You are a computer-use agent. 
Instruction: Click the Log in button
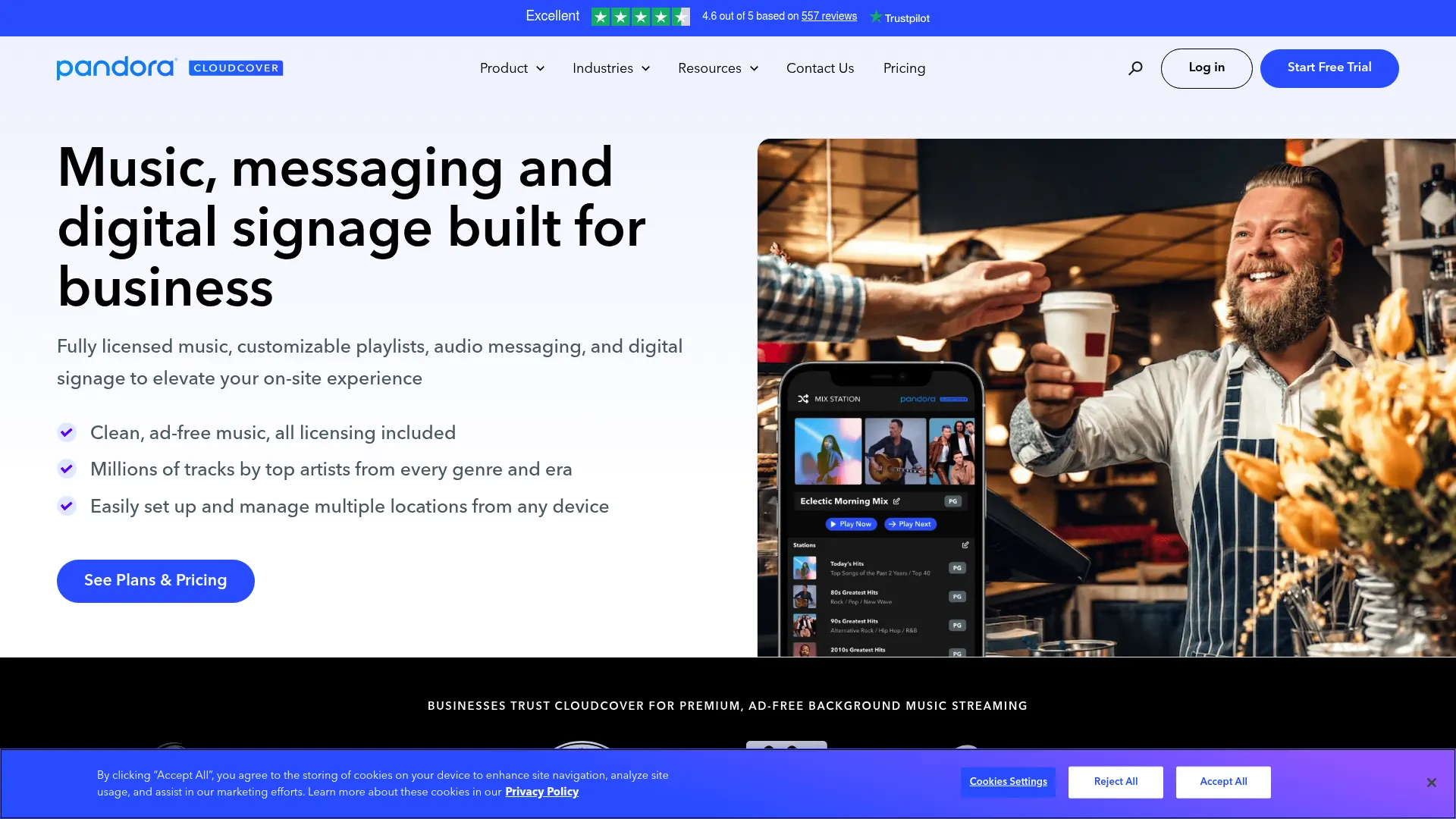[1207, 68]
